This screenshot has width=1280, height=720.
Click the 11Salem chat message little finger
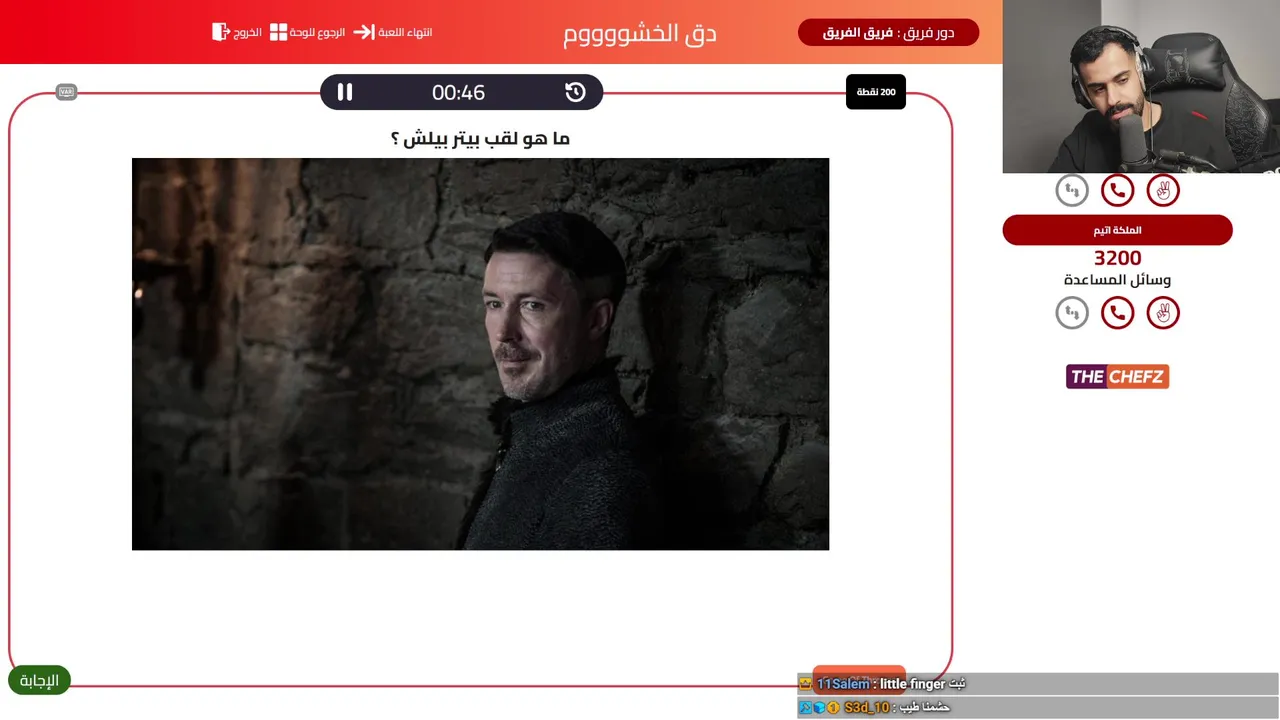tap(1038, 684)
